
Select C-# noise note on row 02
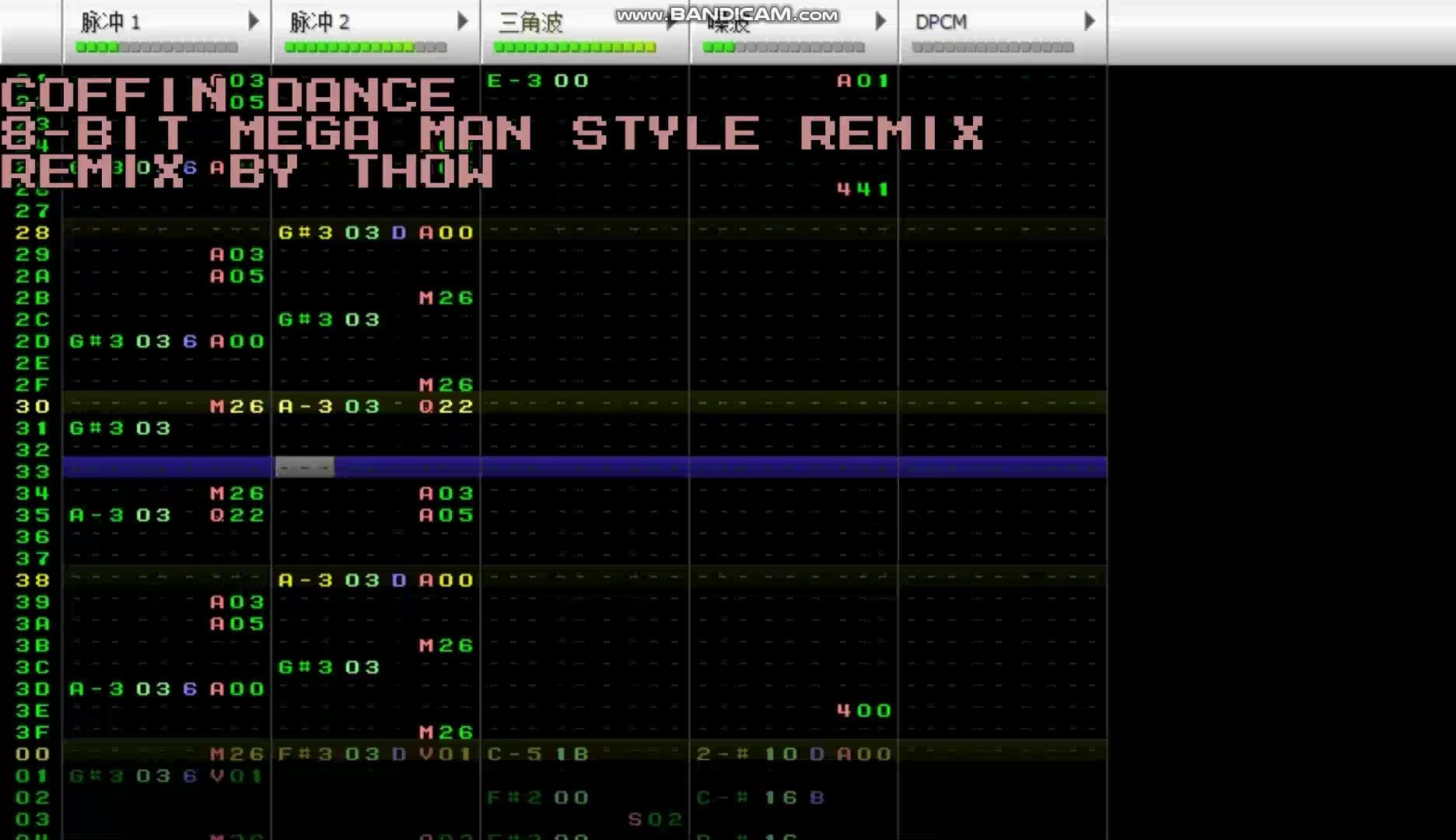click(723, 798)
